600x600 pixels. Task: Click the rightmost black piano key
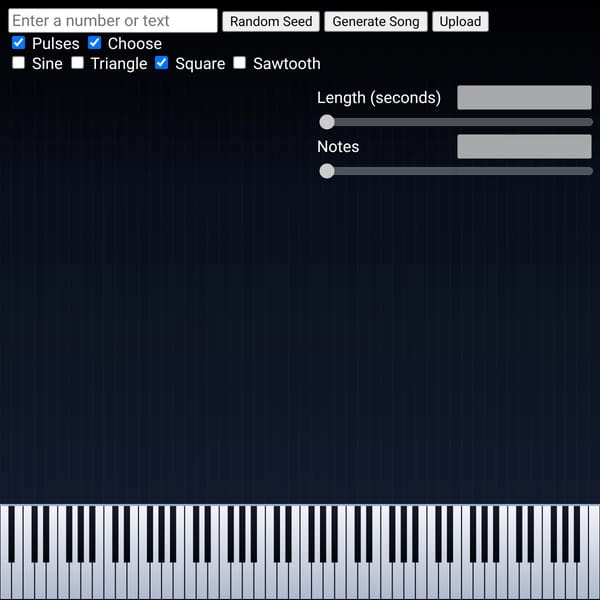(x=577, y=534)
